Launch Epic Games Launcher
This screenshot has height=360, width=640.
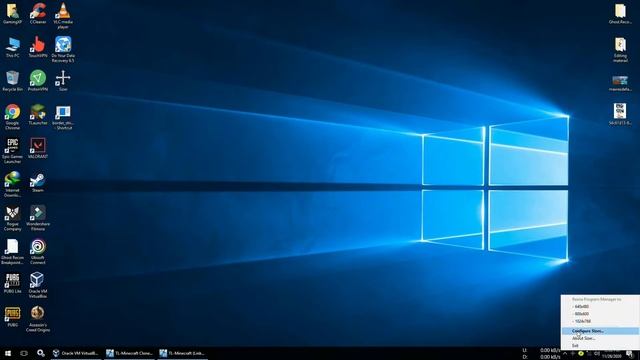(x=12, y=150)
